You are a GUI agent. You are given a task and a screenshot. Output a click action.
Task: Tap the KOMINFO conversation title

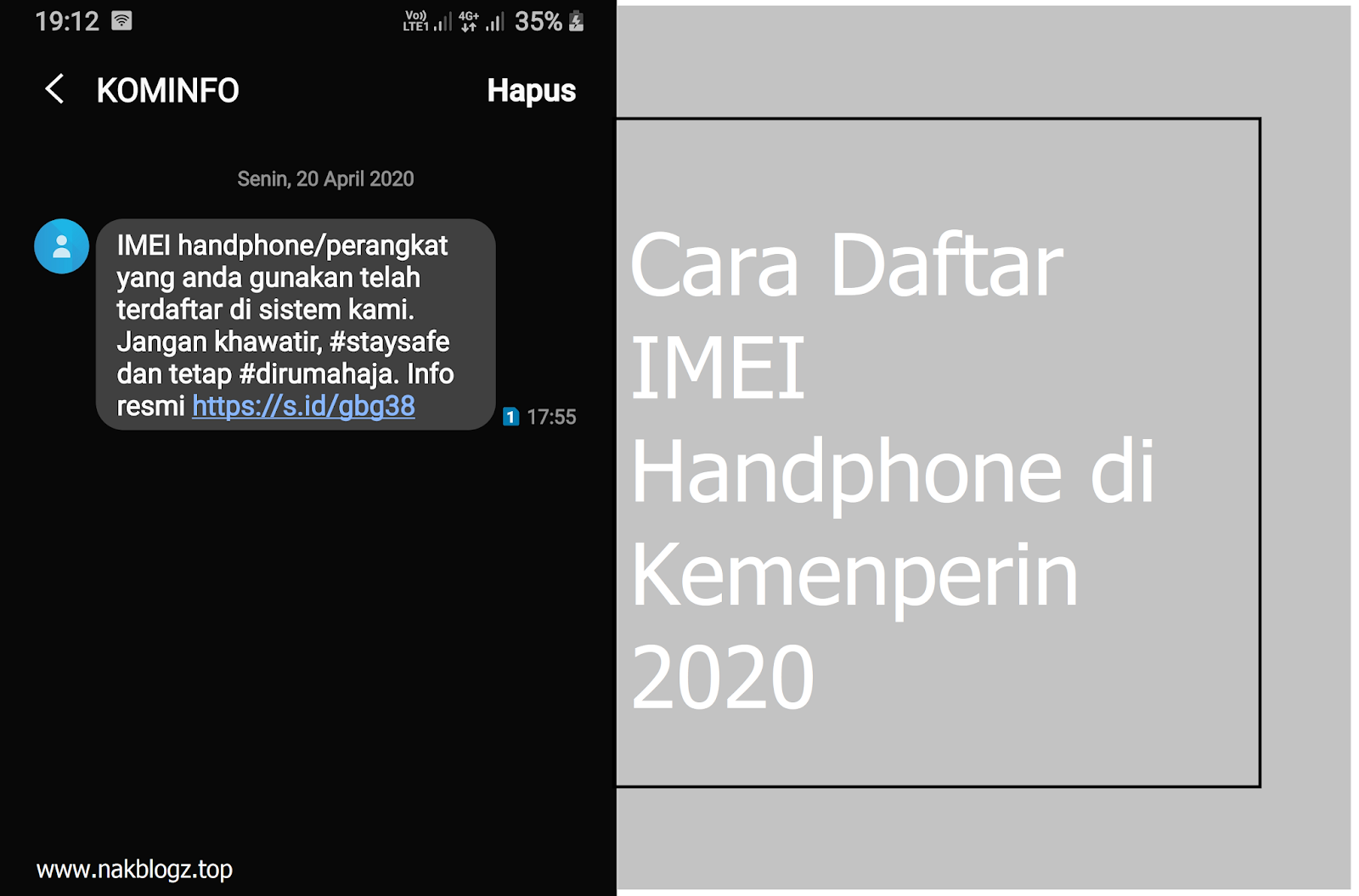(166, 90)
